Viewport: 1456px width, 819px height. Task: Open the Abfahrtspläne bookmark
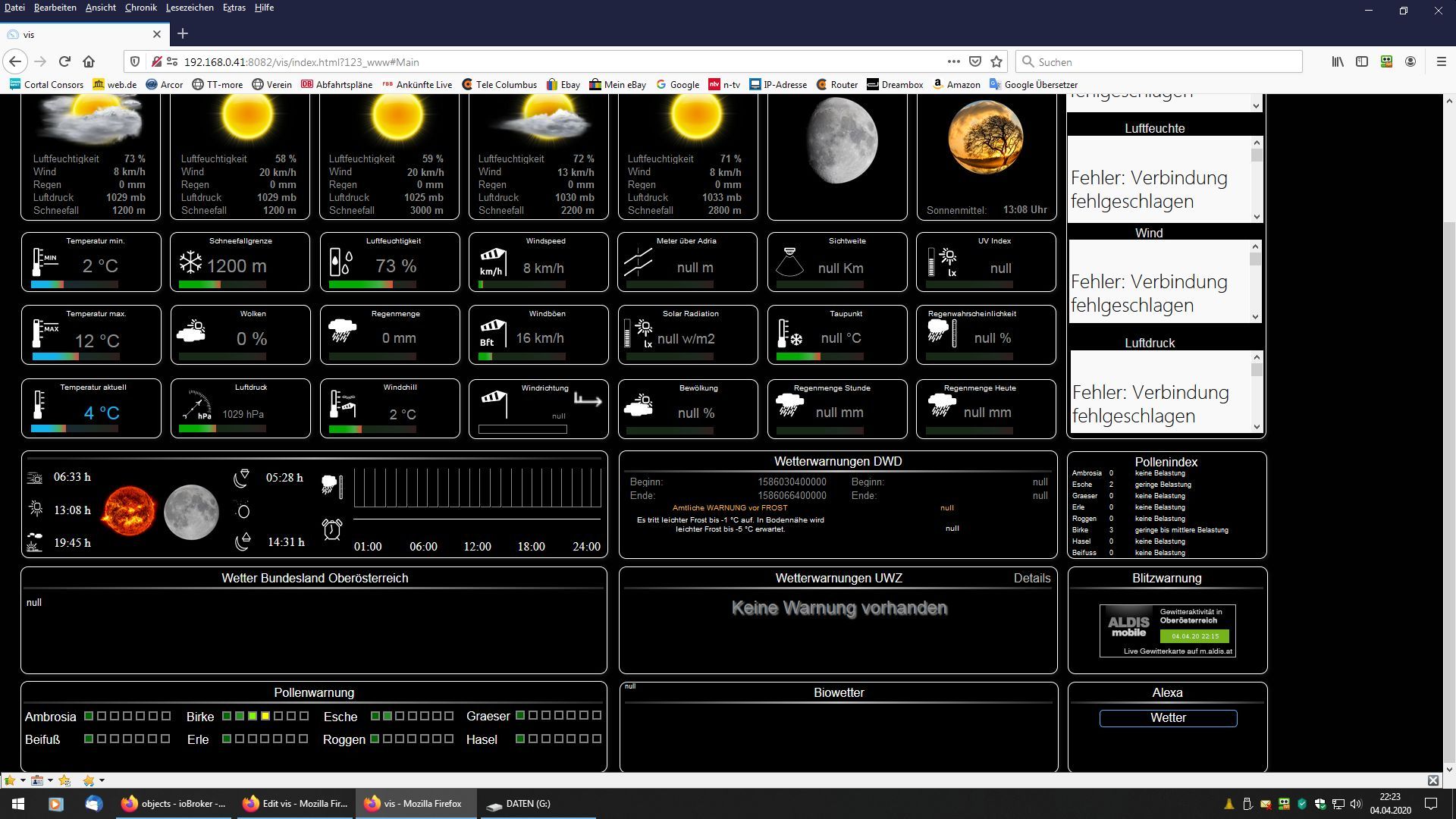(x=337, y=84)
